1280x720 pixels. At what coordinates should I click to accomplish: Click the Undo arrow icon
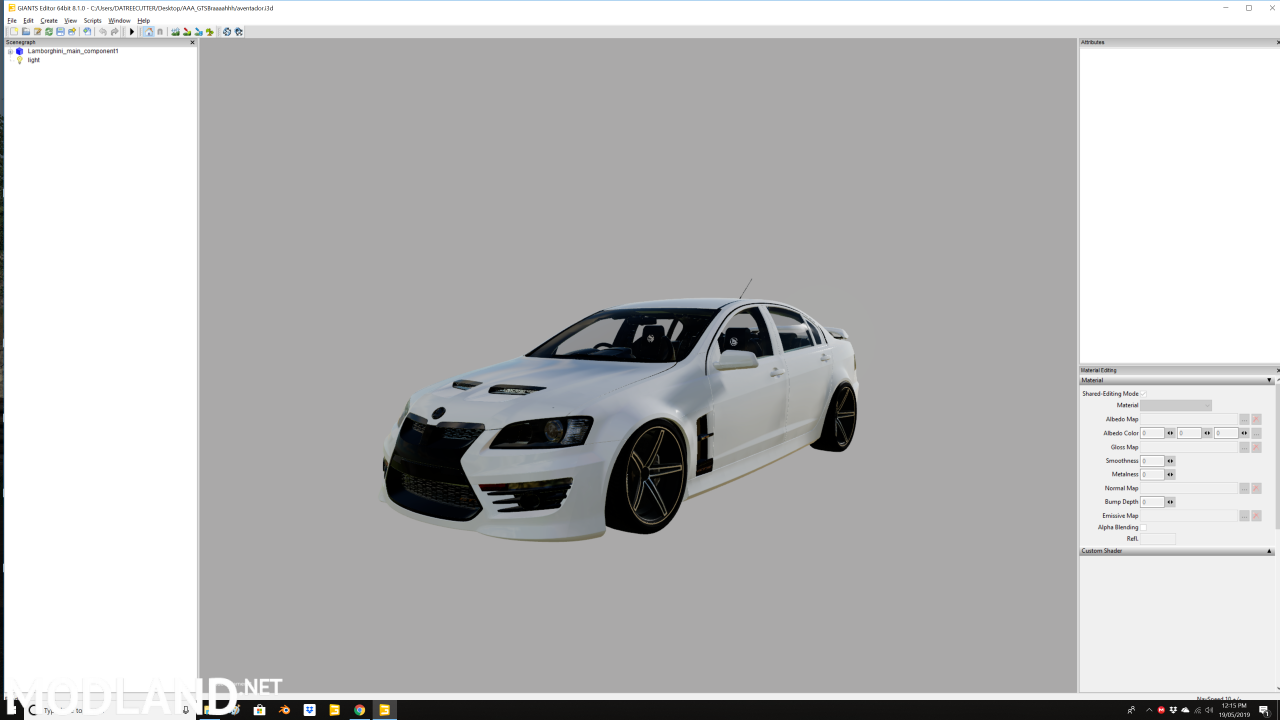[102, 32]
